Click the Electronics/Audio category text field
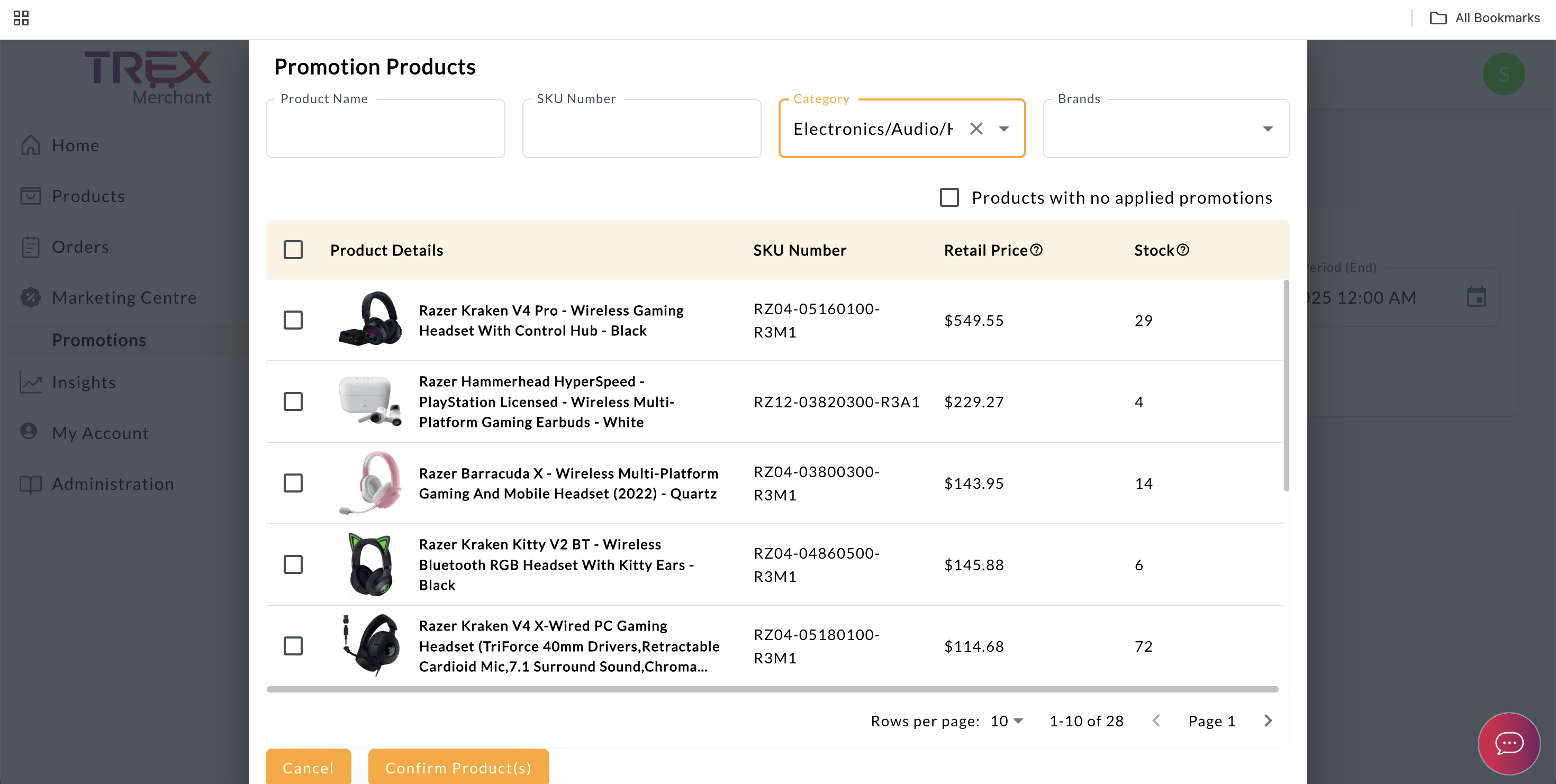Screen dimensions: 1556x784 pos(873,129)
